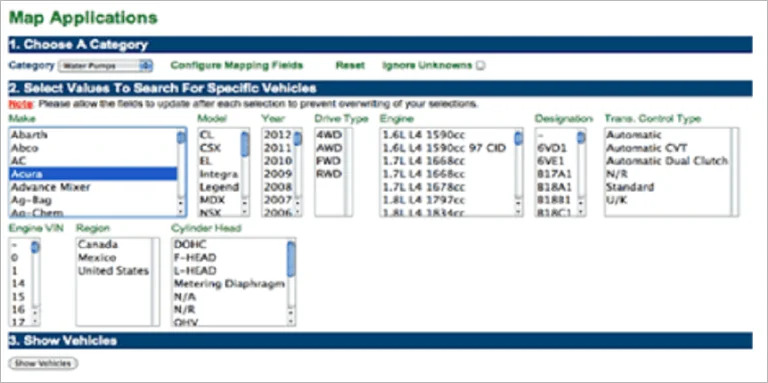Select Legend in the Model list
The image size is (768, 383).
(219, 187)
